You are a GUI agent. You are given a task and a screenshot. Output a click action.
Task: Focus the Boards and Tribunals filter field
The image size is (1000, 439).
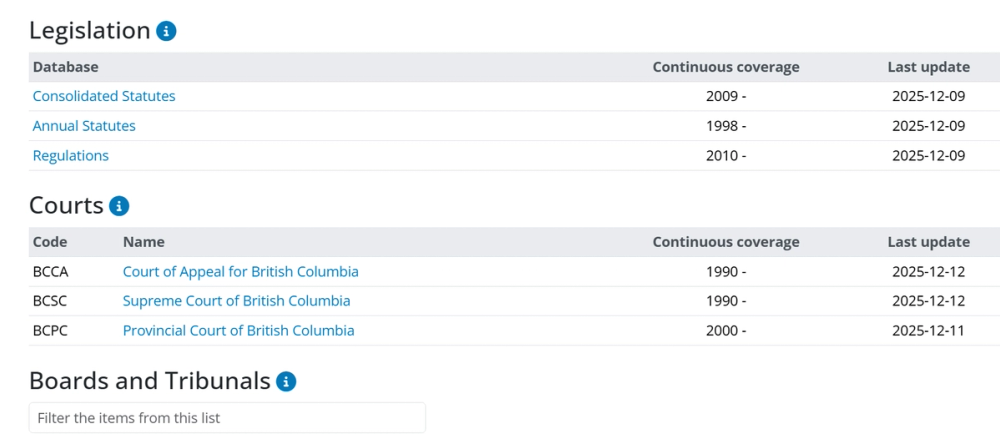pos(227,418)
